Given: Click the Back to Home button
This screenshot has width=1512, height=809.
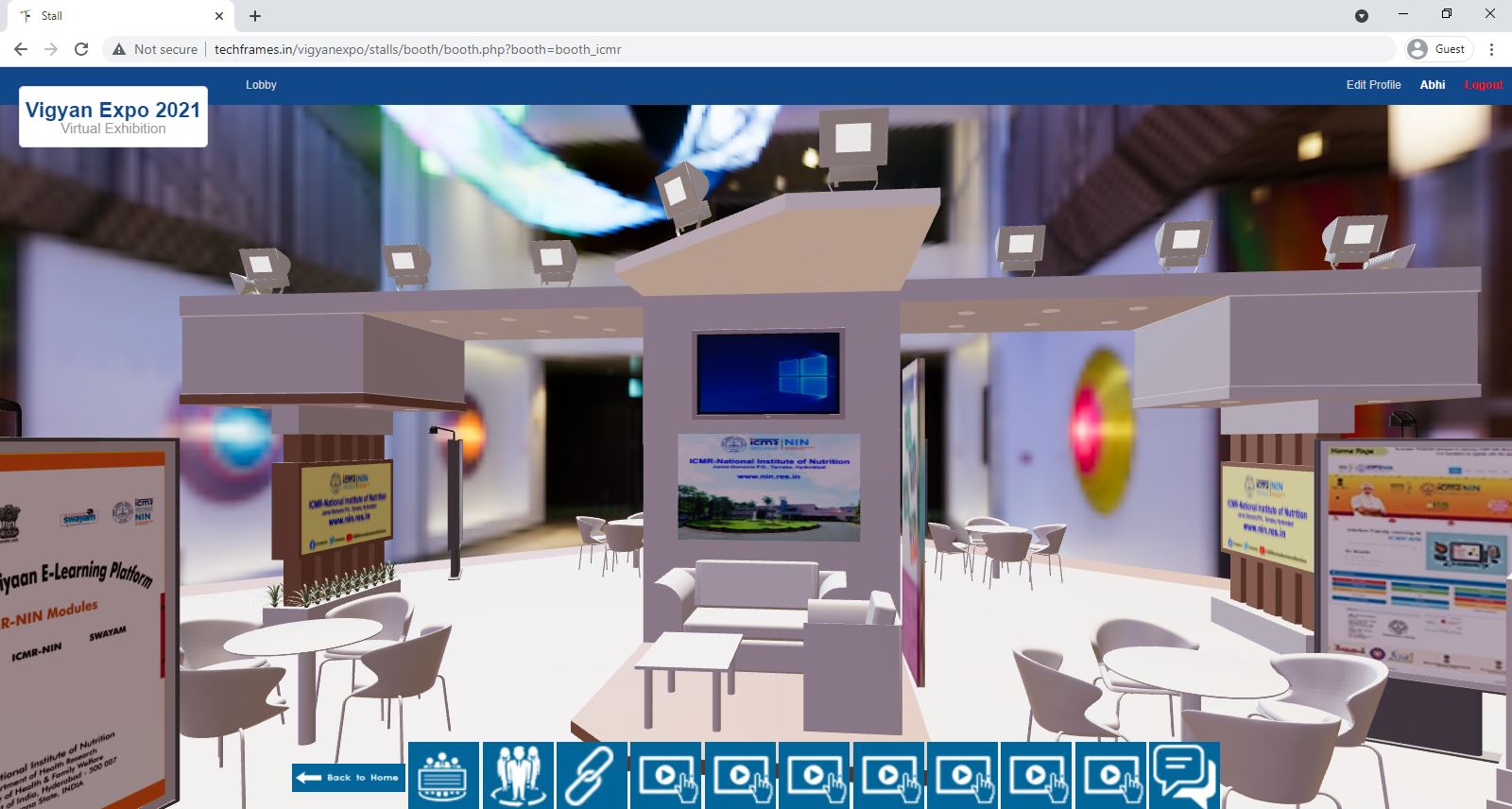Looking at the screenshot, I should click(348, 777).
